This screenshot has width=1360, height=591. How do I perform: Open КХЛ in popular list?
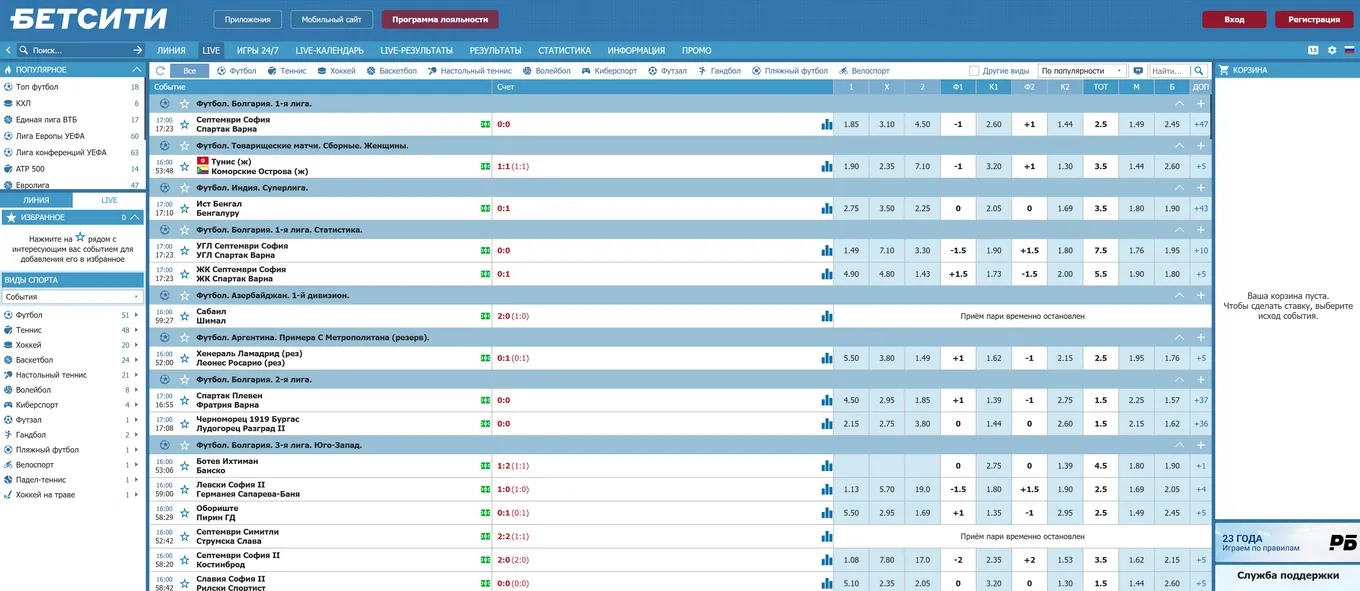tap(72, 103)
